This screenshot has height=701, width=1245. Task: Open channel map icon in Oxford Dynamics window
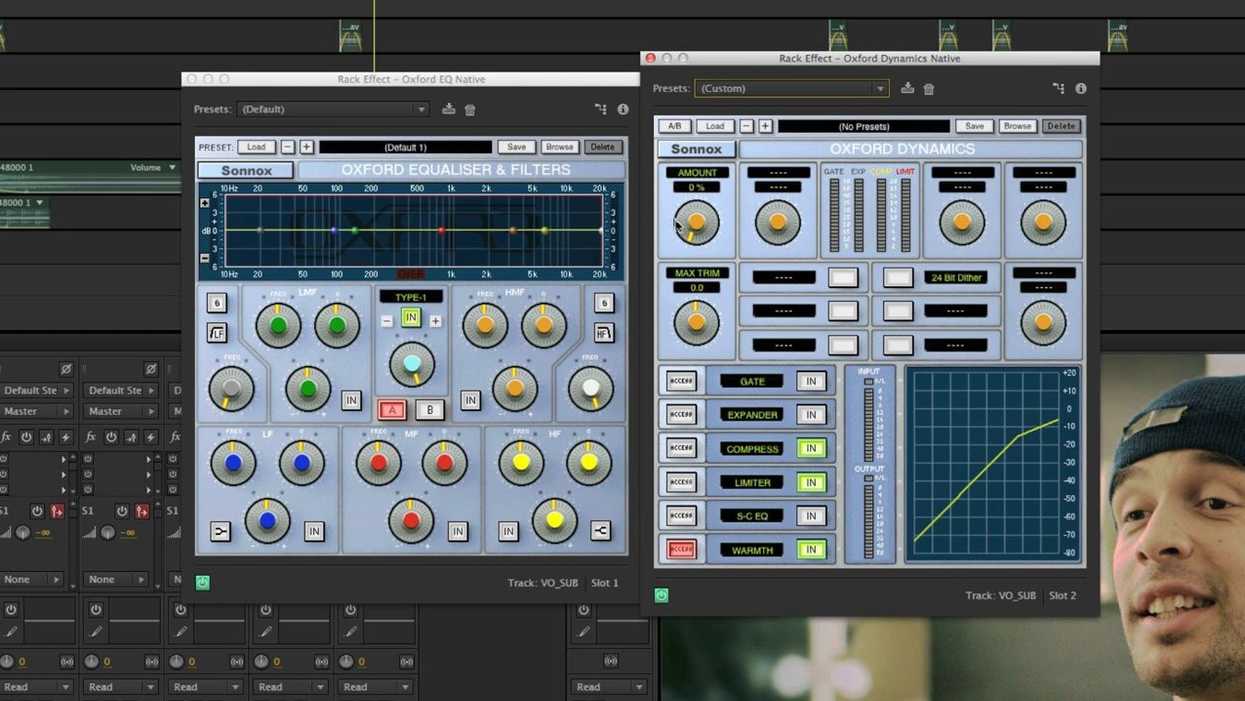pyautogui.click(x=1058, y=88)
